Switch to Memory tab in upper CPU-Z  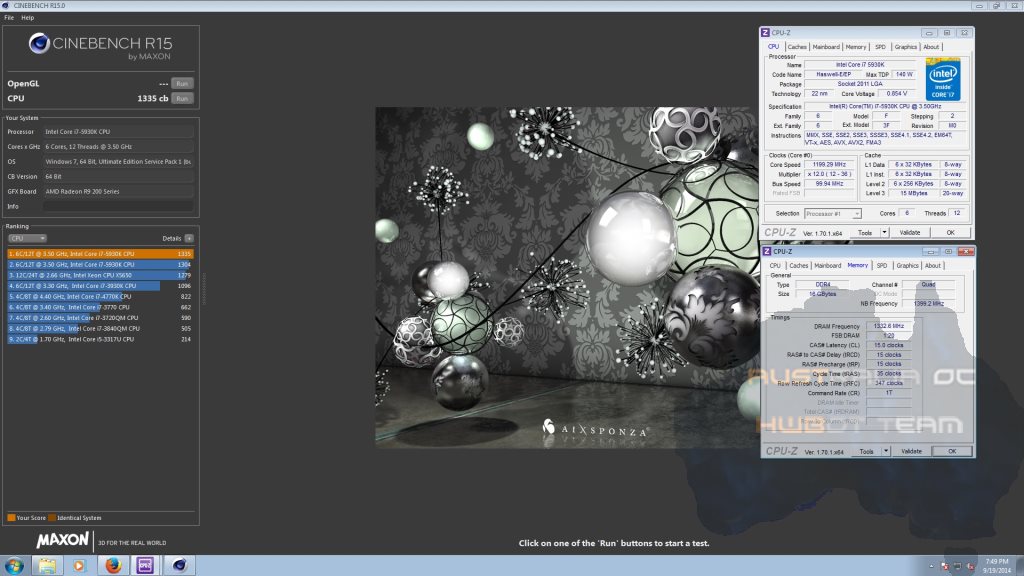click(x=856, y=47)
